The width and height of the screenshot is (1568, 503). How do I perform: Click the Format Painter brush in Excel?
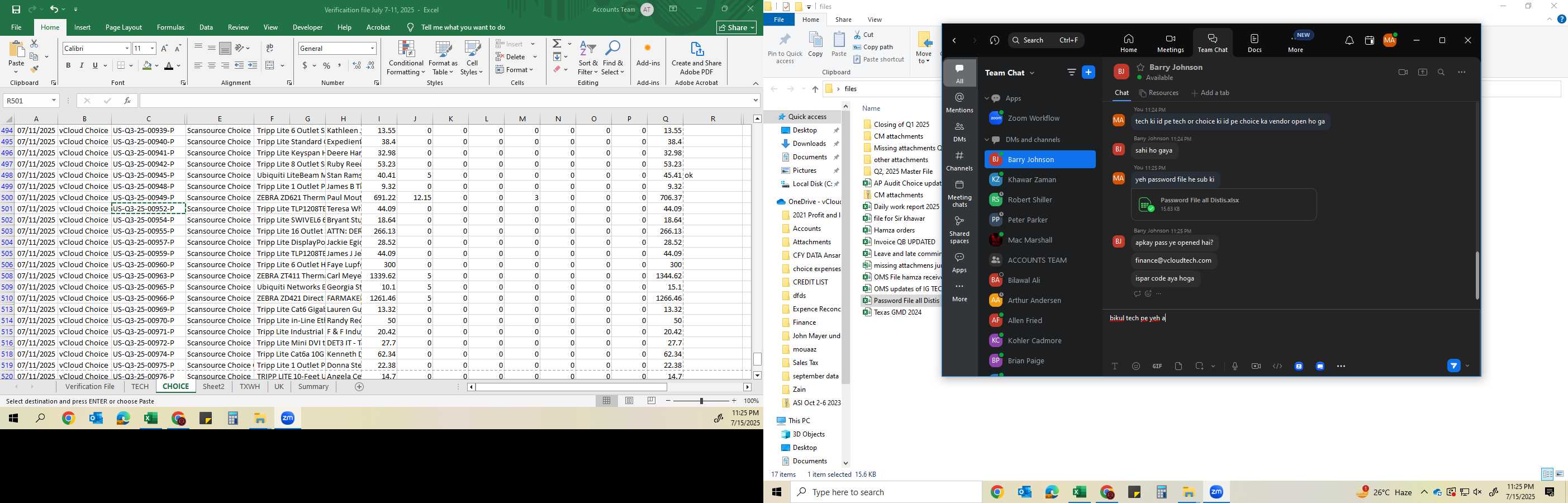click(x=34, y=69)
